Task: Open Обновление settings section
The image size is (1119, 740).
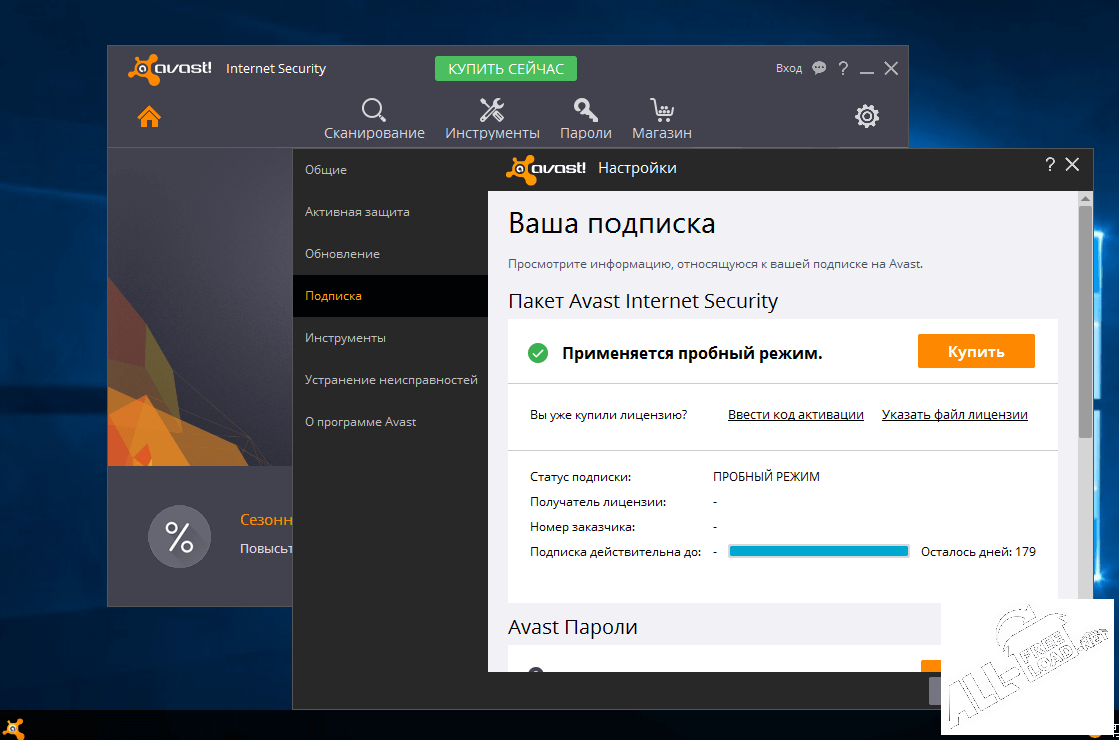Action: (342, 254)
